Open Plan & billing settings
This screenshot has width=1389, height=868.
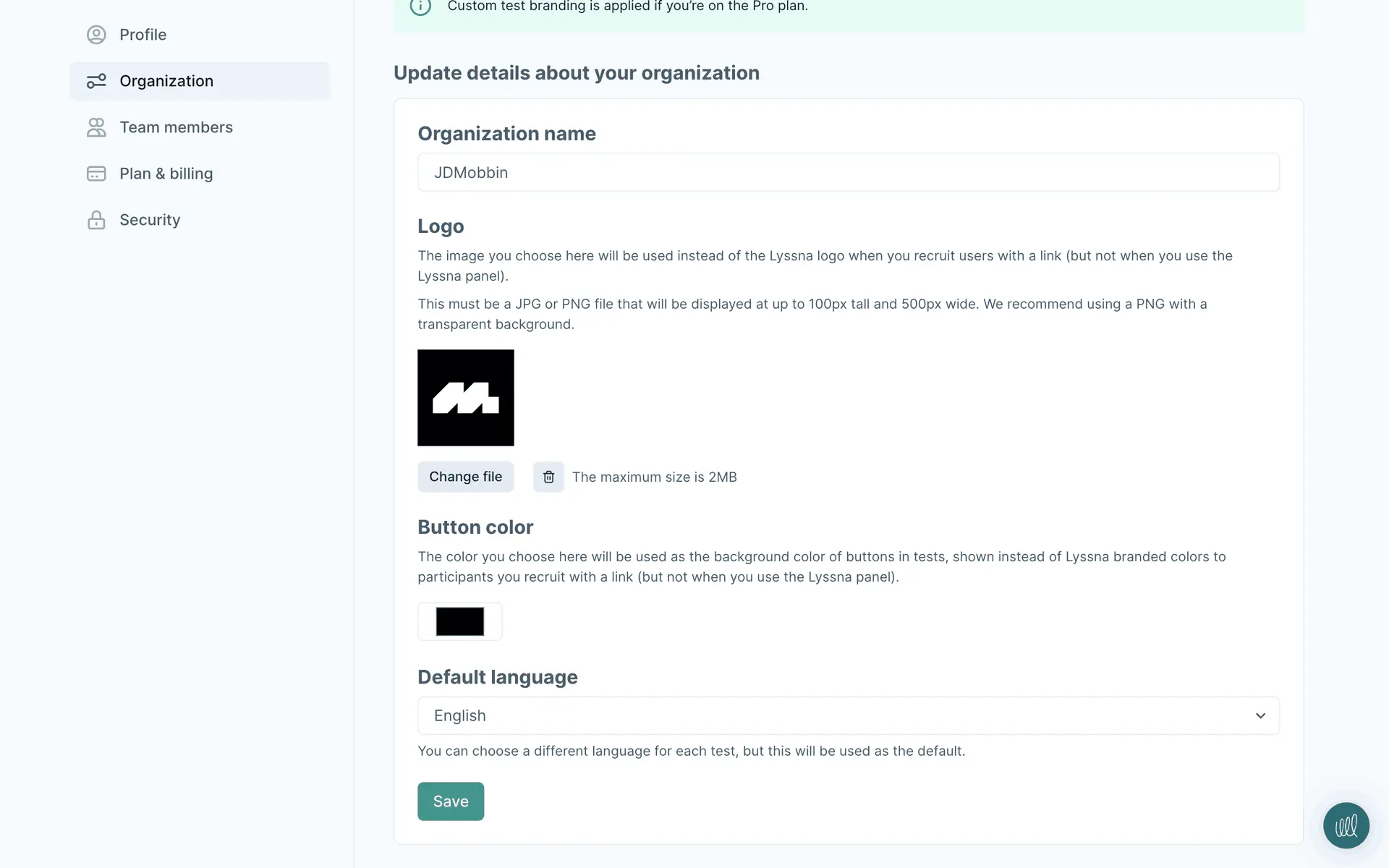point(166,174)
